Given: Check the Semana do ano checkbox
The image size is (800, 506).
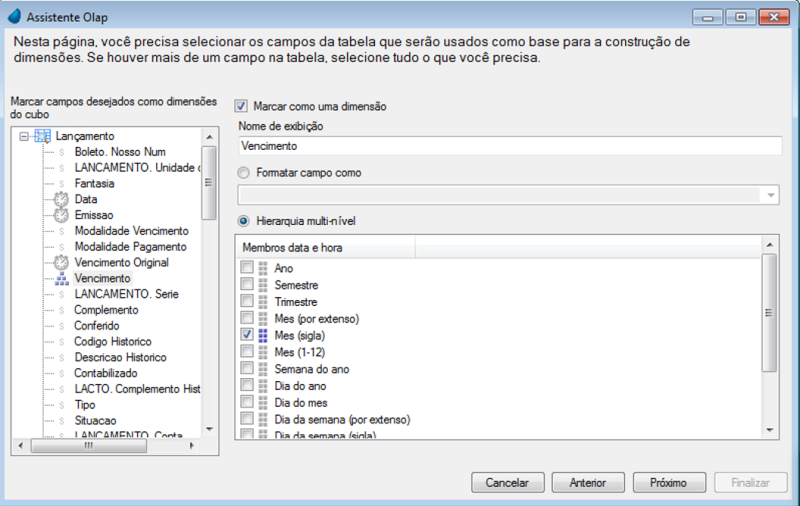Looking at the screenshot, I should [x=247, y=368].
